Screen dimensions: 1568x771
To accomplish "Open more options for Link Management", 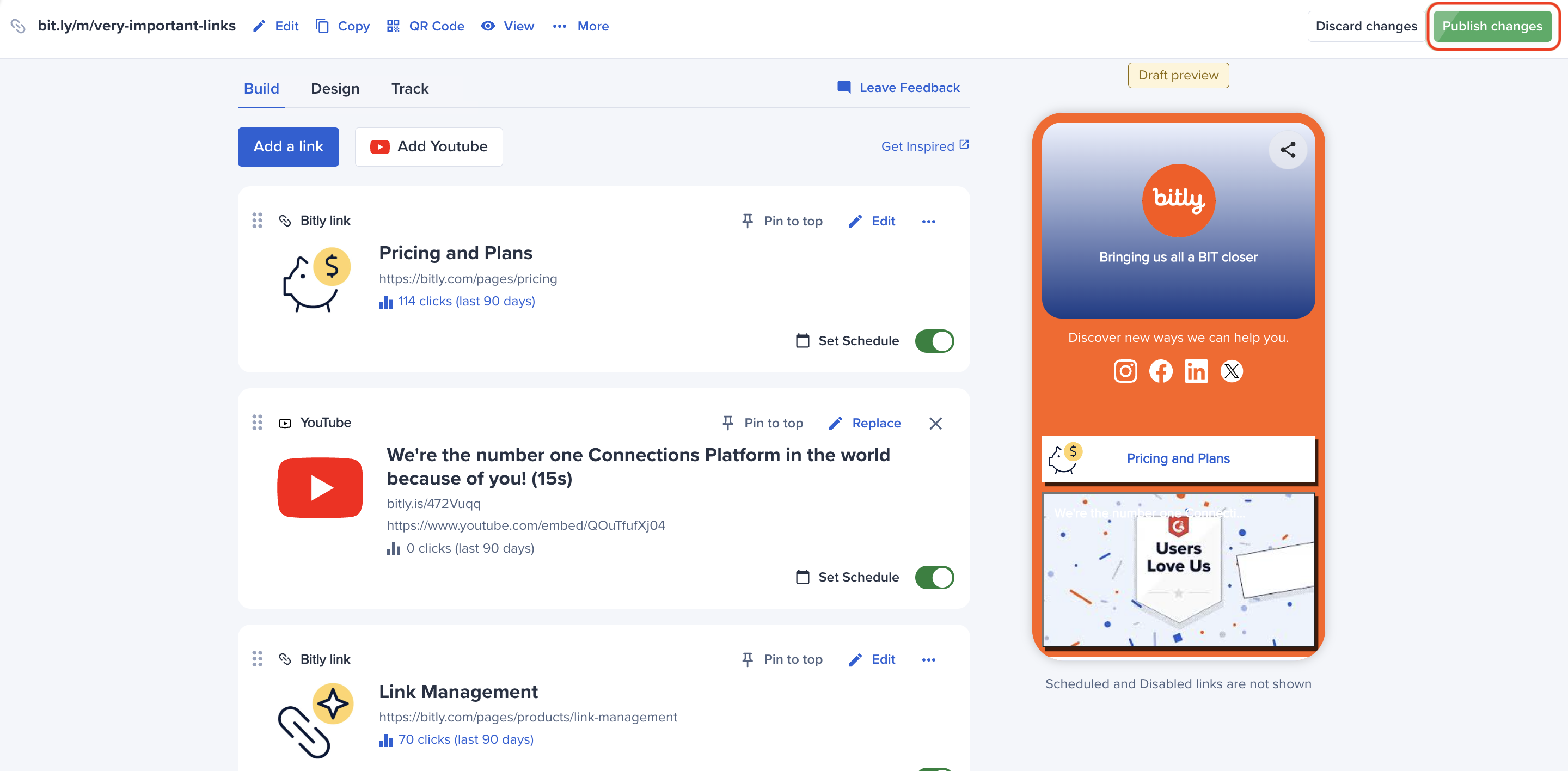I will tap(928, 659).
